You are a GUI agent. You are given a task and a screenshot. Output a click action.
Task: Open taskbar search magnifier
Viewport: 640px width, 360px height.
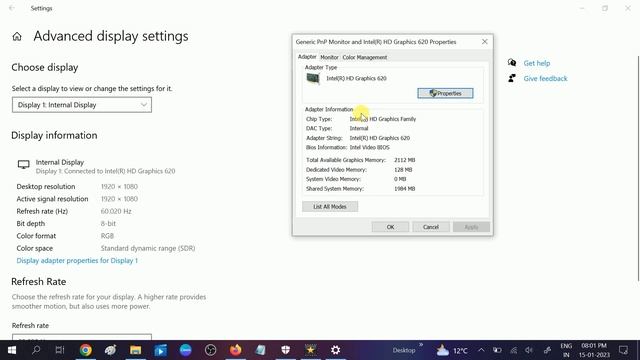(x=36, y=350)
